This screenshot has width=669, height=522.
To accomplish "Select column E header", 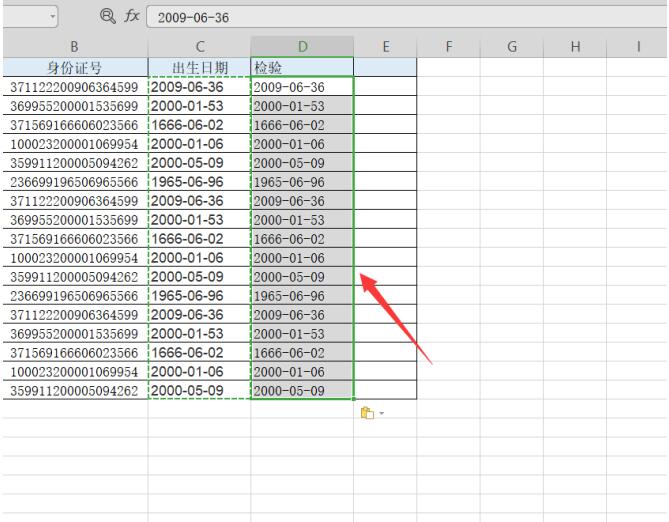I will click(386, 47).
